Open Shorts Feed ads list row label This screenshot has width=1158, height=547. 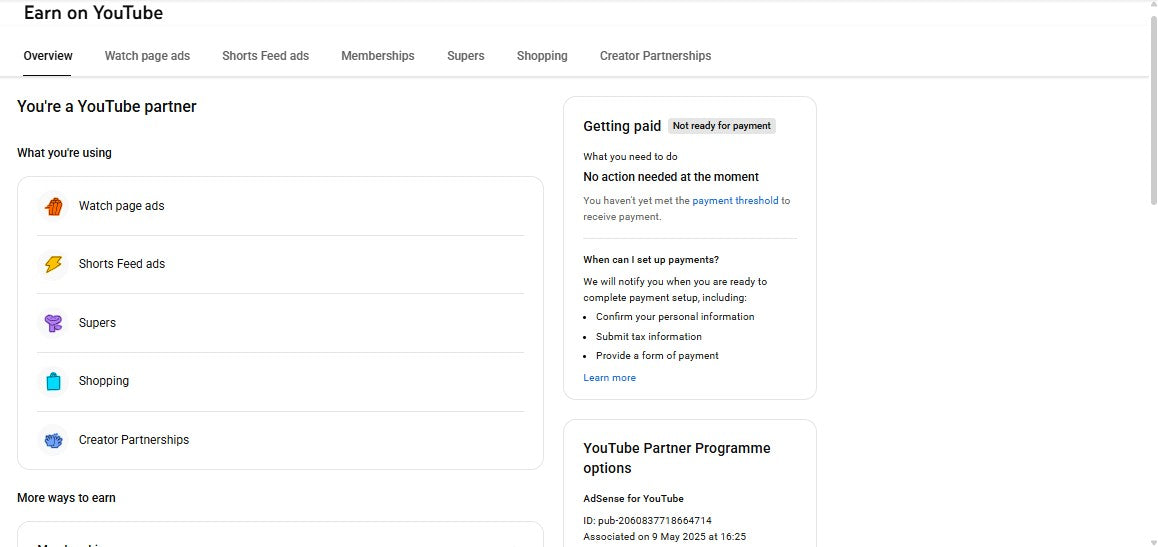click(122, 264)
